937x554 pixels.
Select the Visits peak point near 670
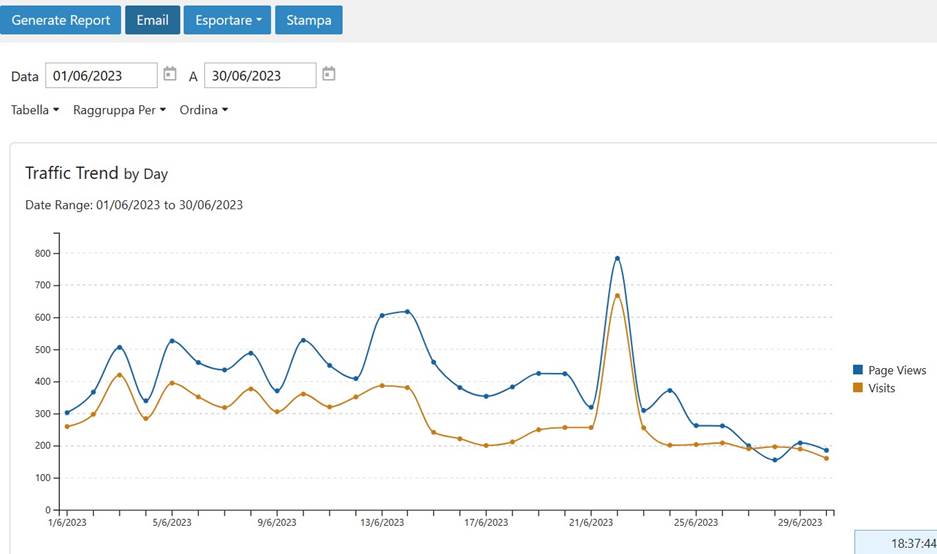tap(617, 295)
